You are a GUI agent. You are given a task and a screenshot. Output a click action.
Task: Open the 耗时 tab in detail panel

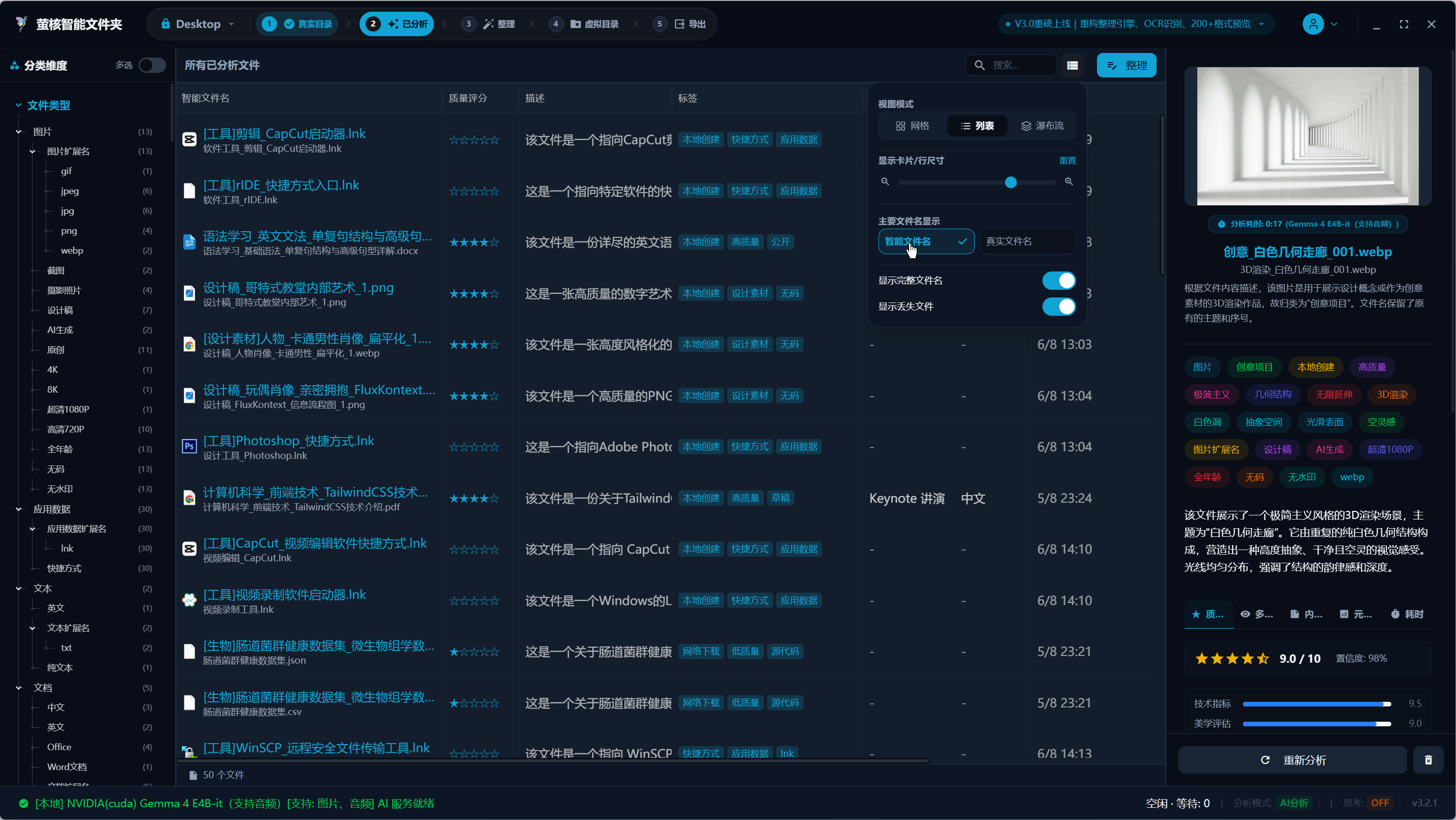[x=1408, y=614]
